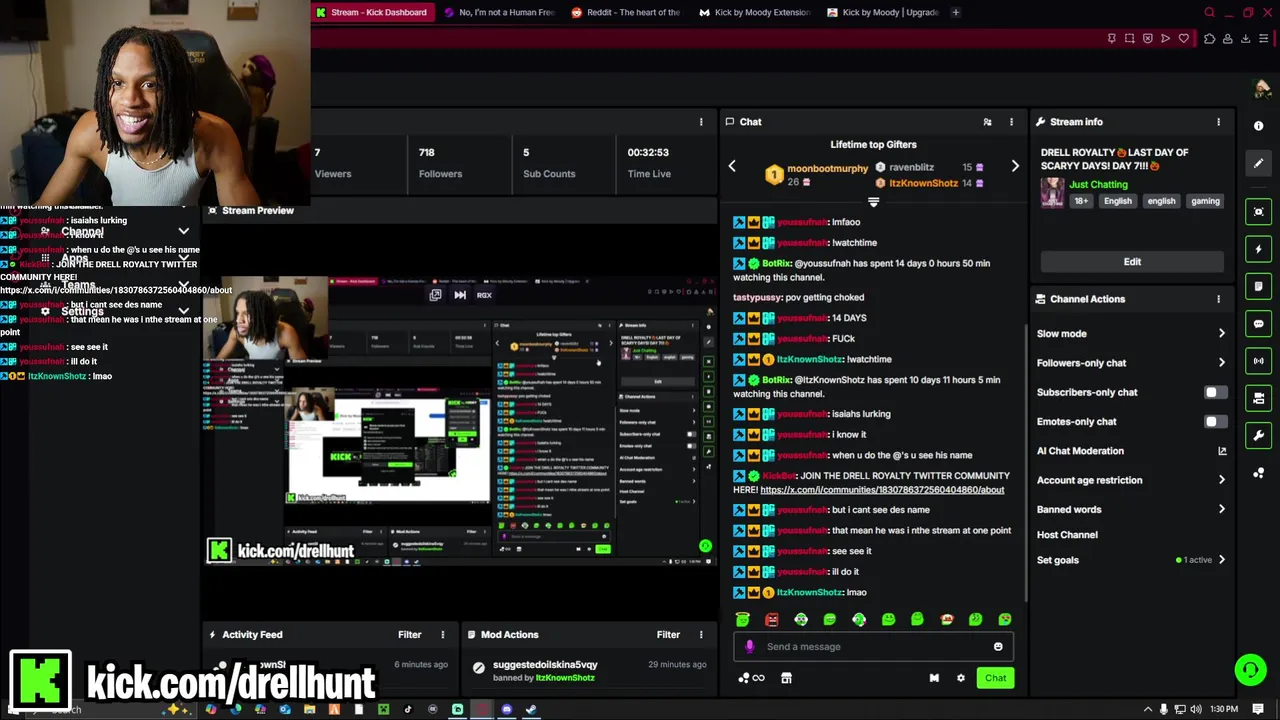Screen dimensions: 1280x720
Task: Click the green Chat send button
Action: coord(995,678)
